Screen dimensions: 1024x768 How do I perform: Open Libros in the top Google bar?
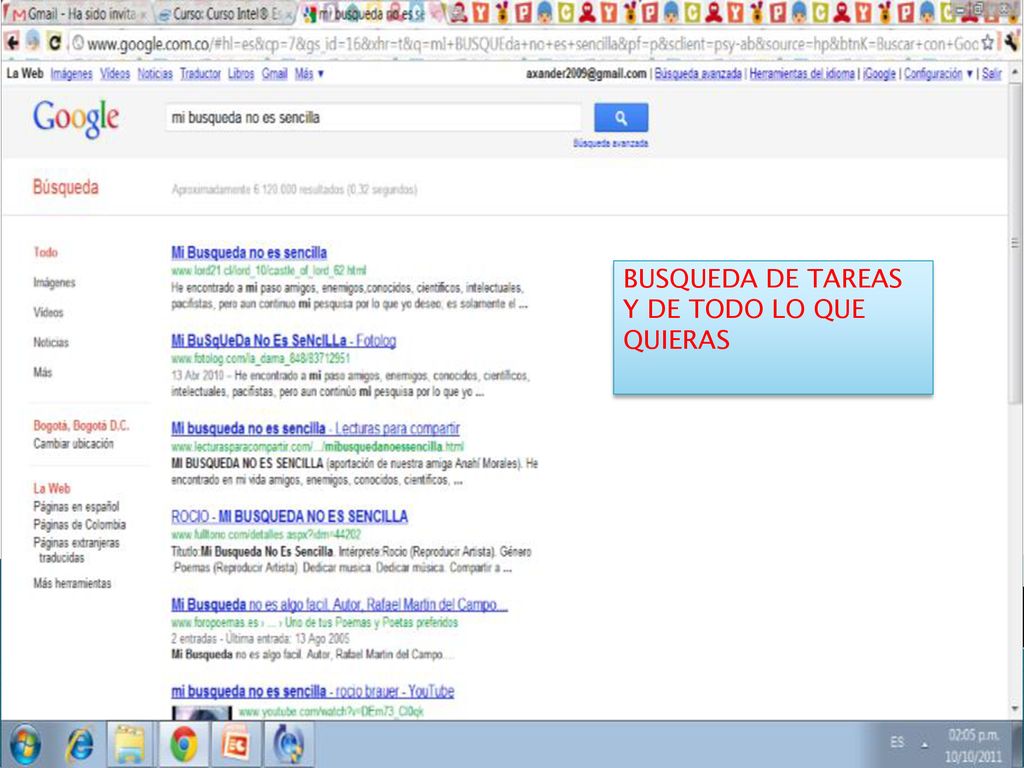coord(241,74)
